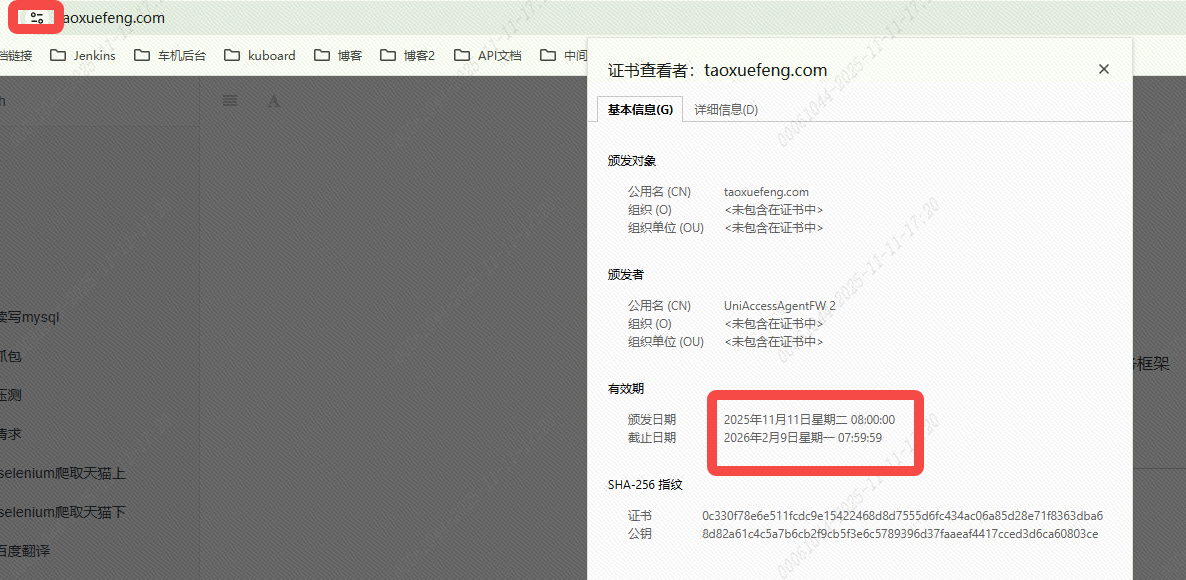The width and height of the screenshot is (1186, 580).
Task: Open the 博客 bookmark folder
Action: (338, 56)
